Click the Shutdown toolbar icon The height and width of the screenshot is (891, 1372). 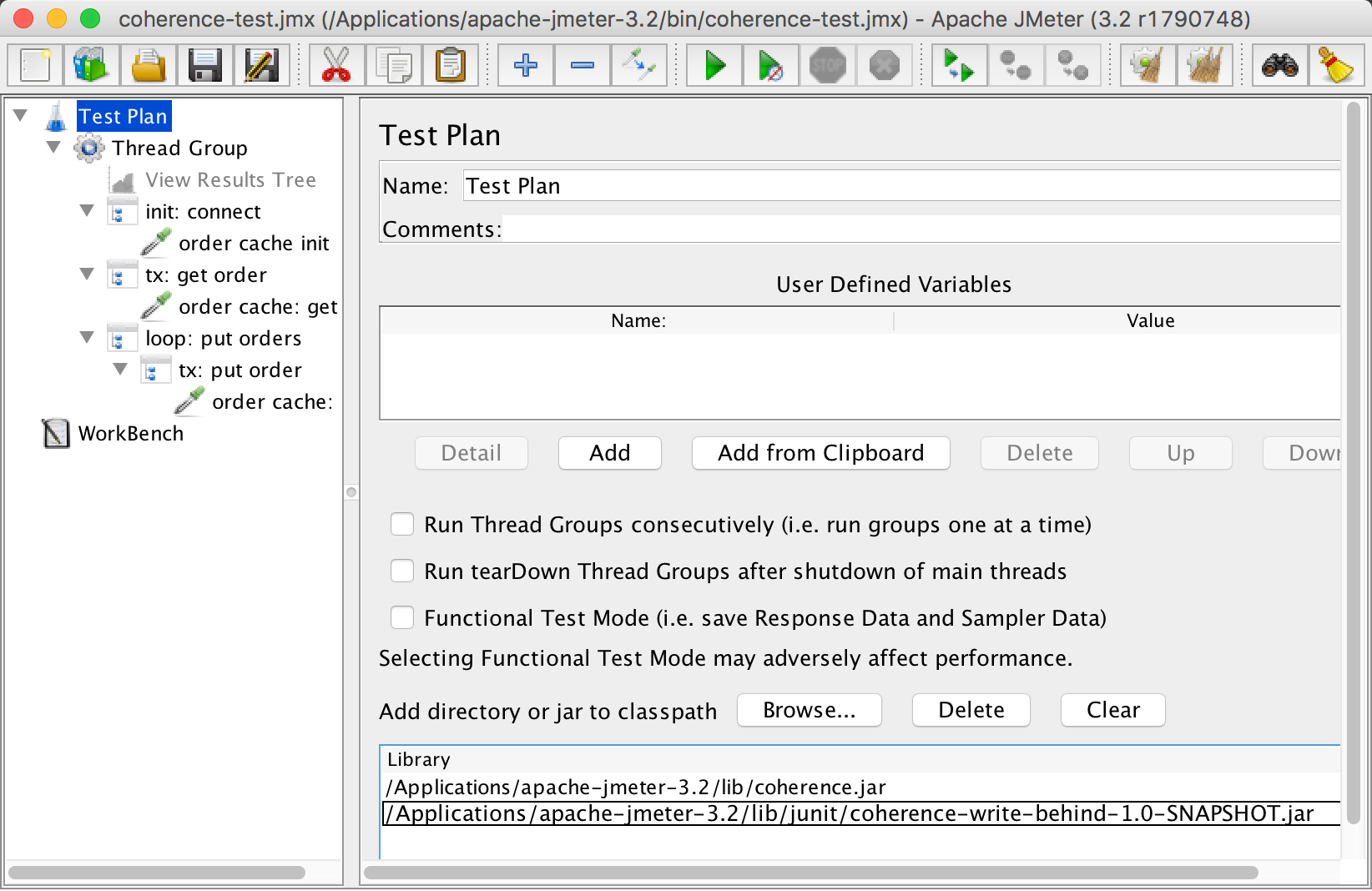point(885,65)
